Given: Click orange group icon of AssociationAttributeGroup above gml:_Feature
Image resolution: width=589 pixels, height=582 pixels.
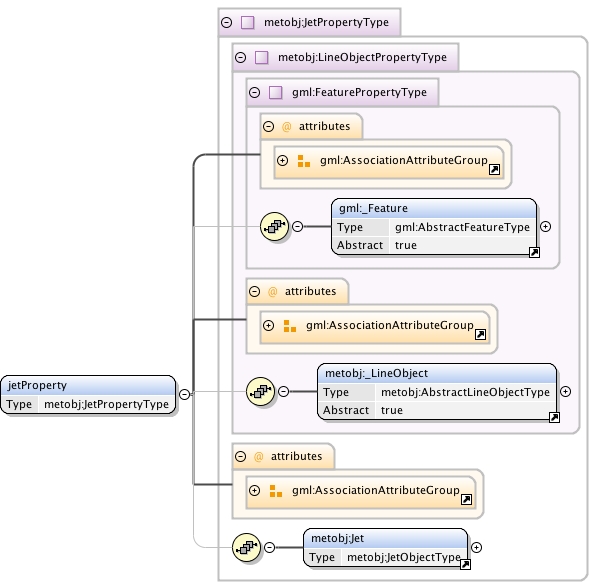Looking at the screenshot, I should click(x=304, y=161).
